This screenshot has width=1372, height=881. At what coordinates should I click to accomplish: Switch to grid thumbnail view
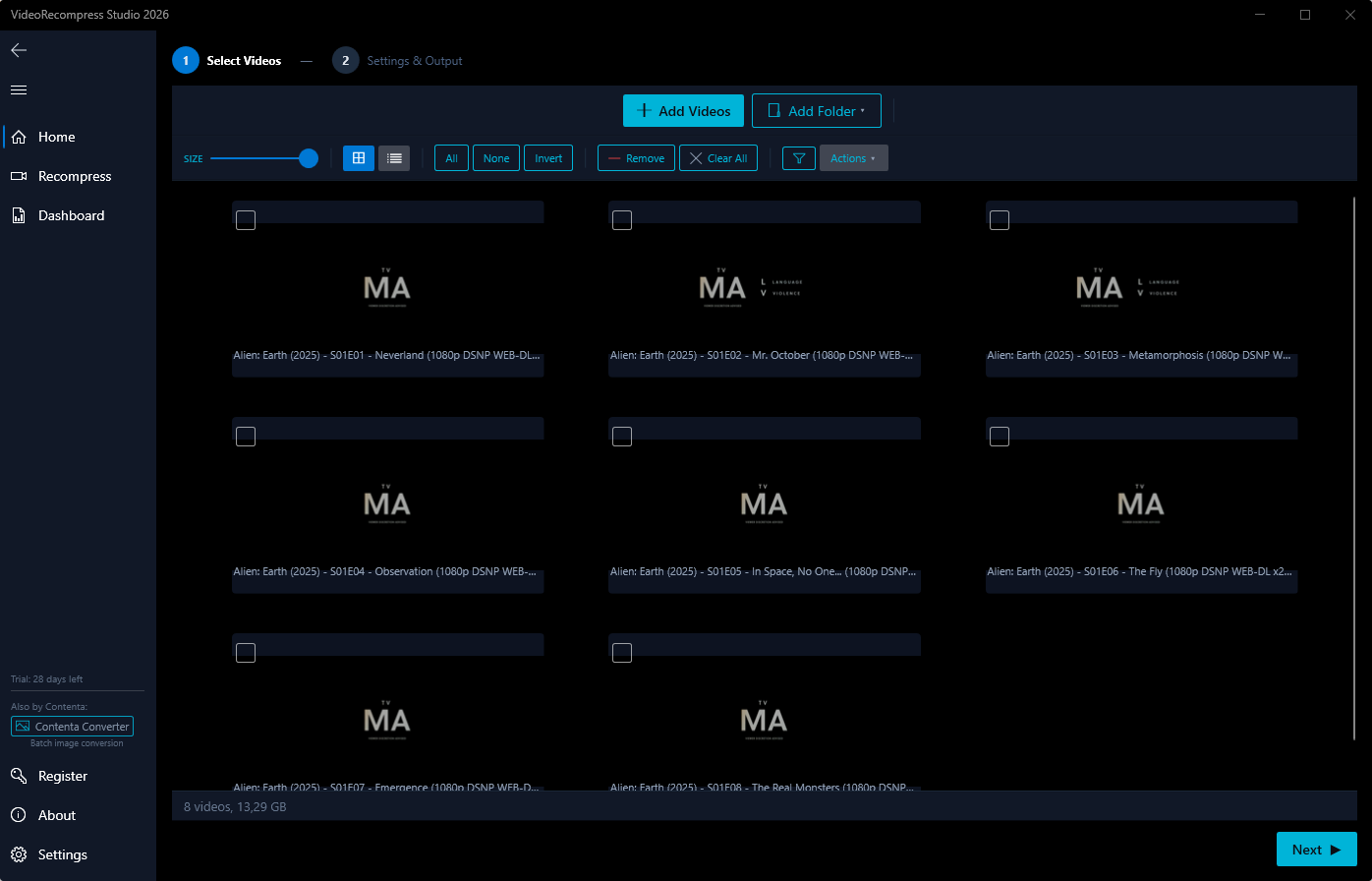(x=359, y=158)
